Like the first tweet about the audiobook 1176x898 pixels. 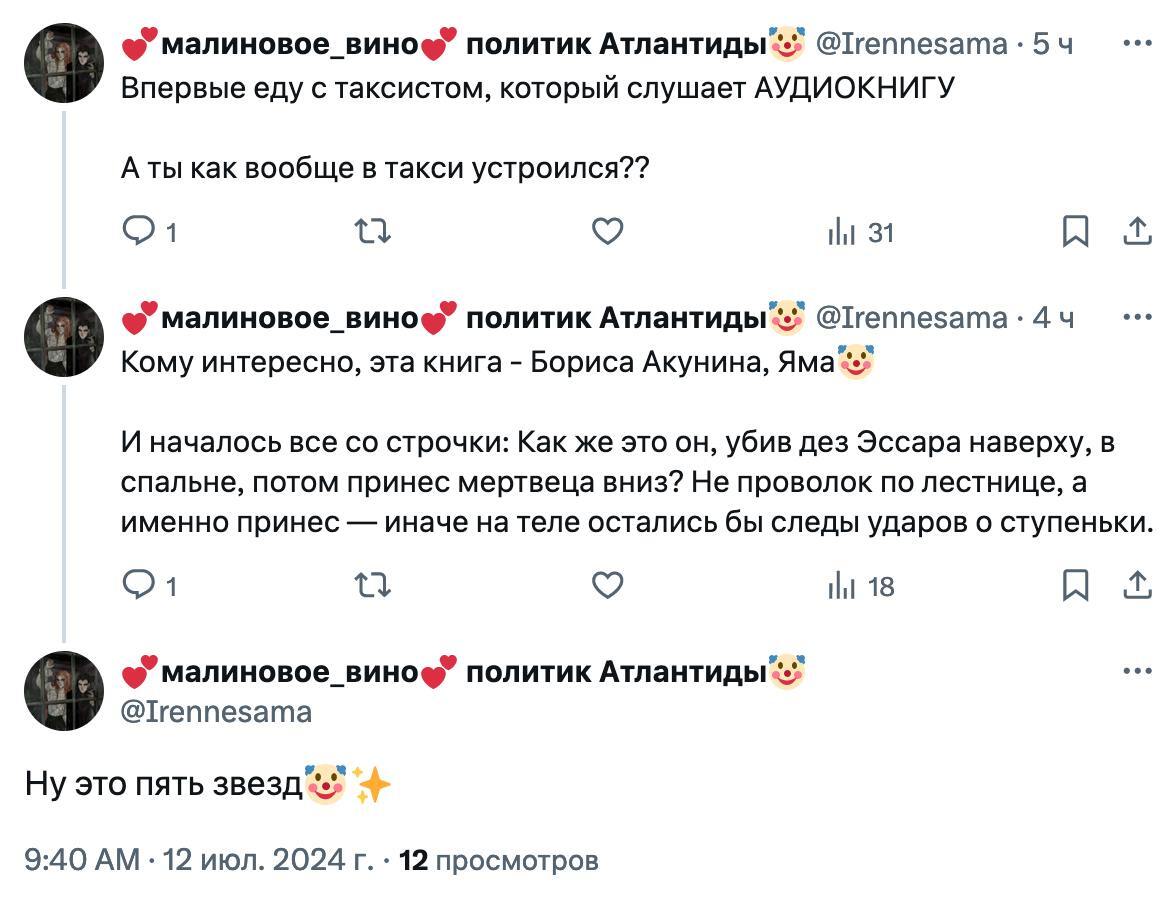click(607, 233)
